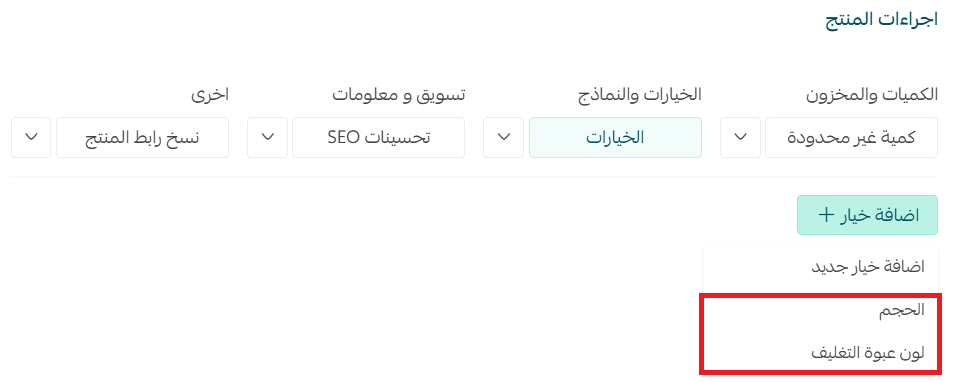Click the كمية غير محدودة button
This screenshot has width=962, height=382.
click(852, 137)
